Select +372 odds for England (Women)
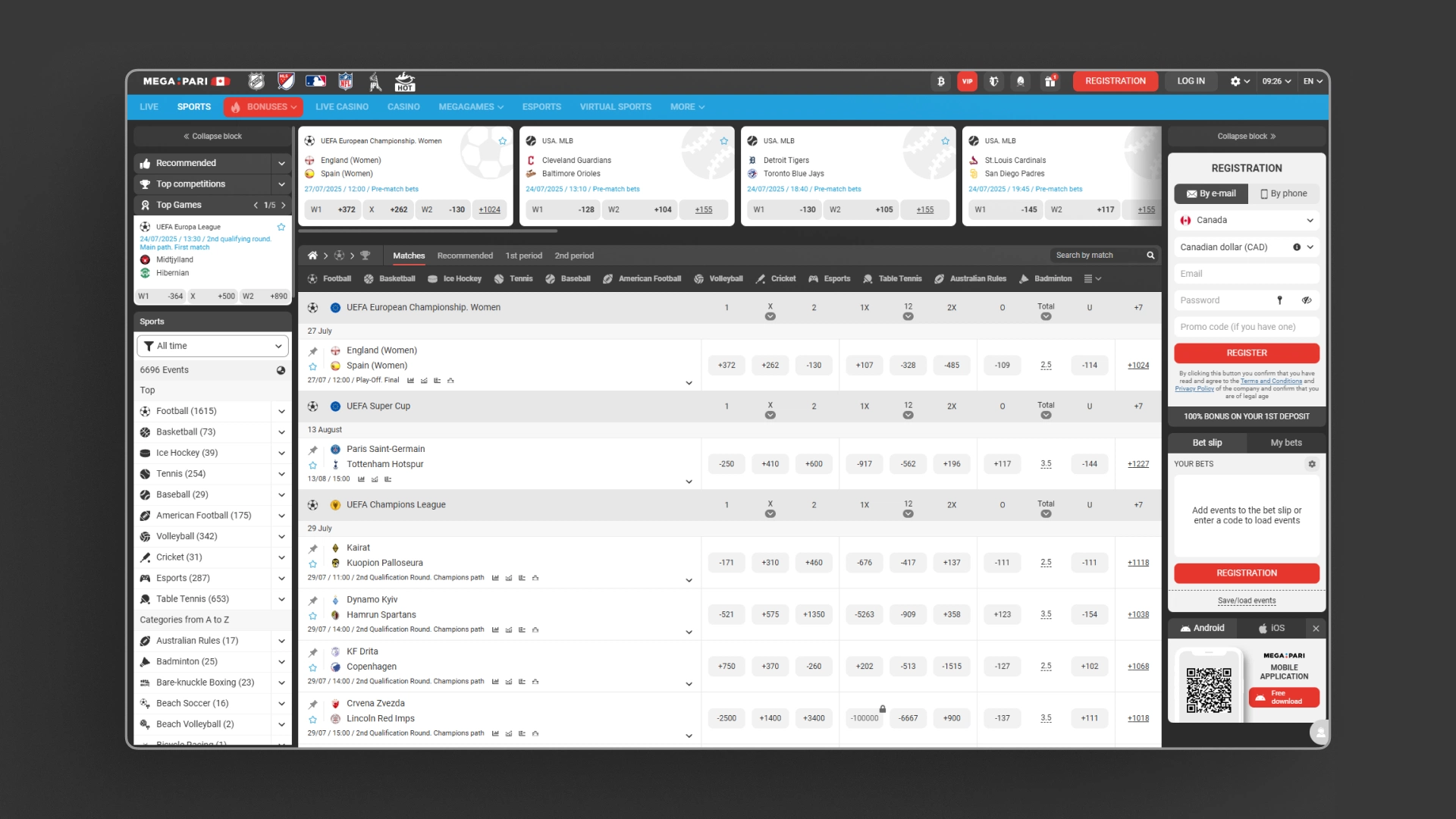 (726, 366)
